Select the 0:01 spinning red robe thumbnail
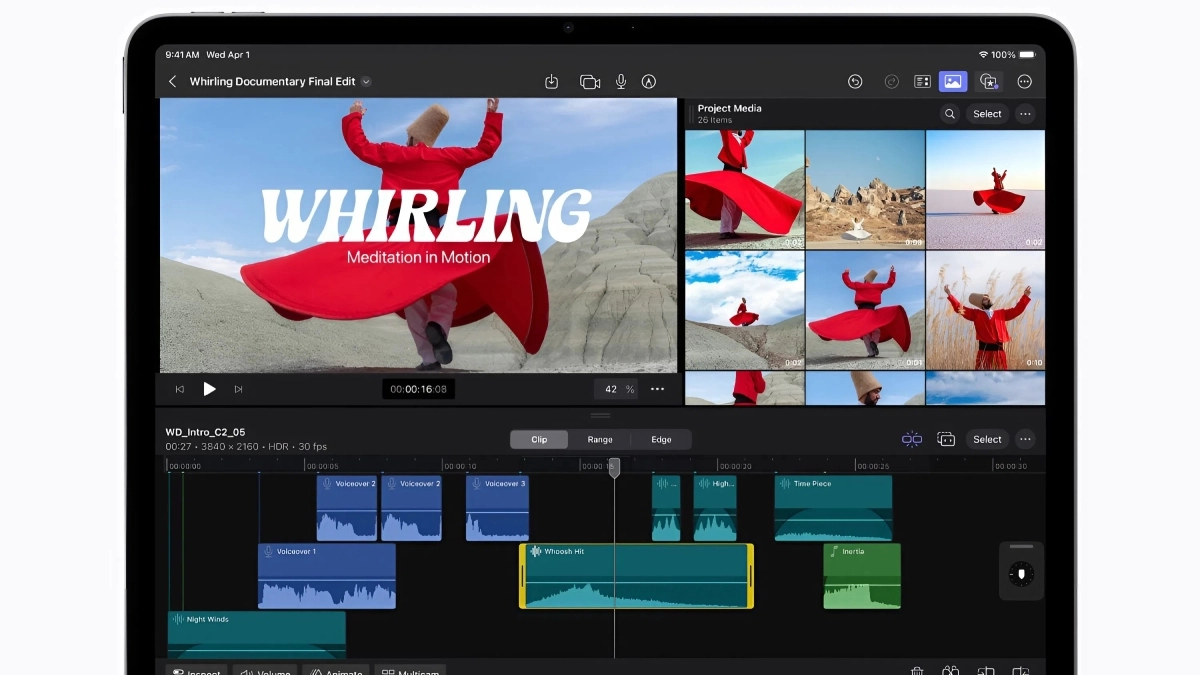1200x675 pixels. 866,310
